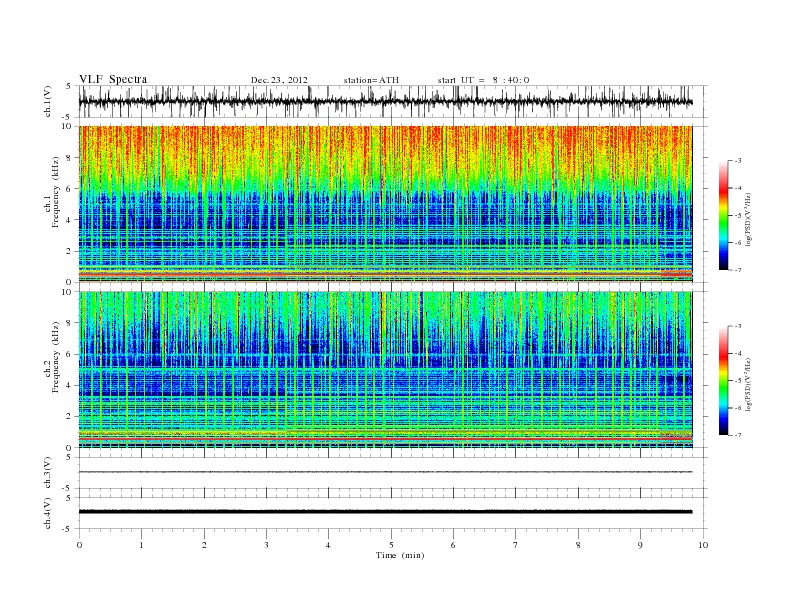
Task: Click the "-7" tick of the ch.2 color bar
Action: point(737,435)
